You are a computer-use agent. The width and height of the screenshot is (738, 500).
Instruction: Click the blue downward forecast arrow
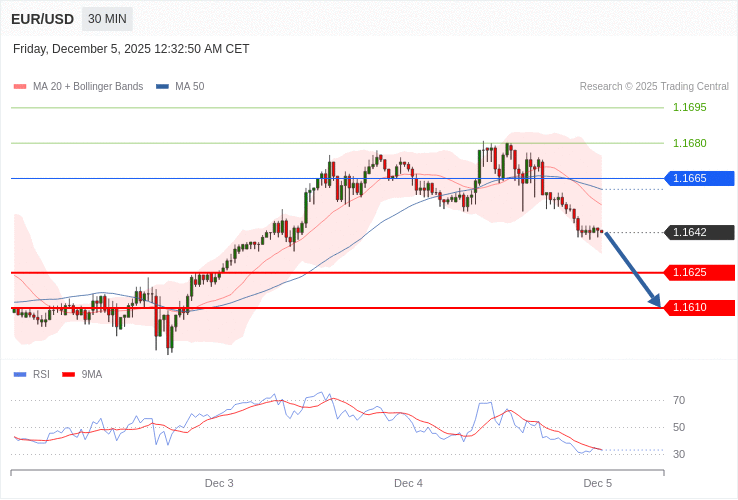click(x=632, y=269)
